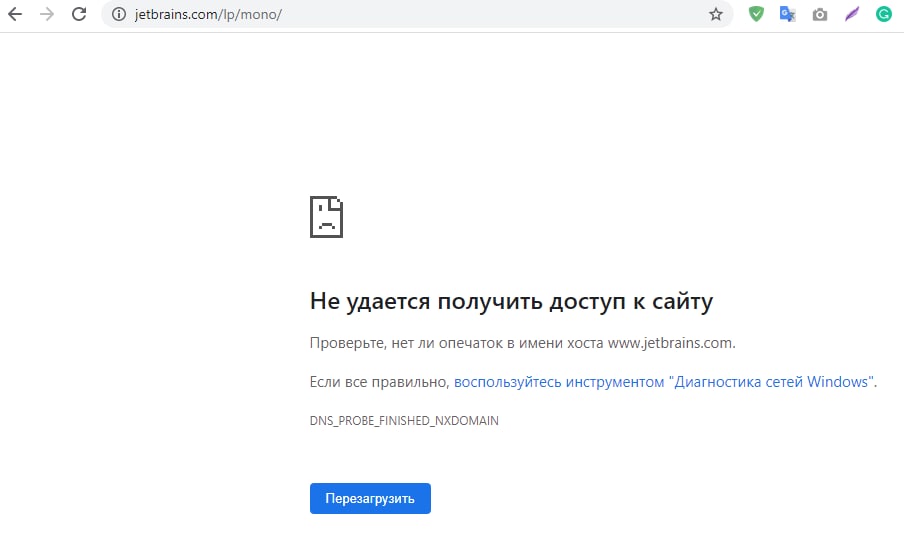Viewport: 904px width, 543px height.
Task: Bookmark this page with the star icon
Action: coord(715,14)
